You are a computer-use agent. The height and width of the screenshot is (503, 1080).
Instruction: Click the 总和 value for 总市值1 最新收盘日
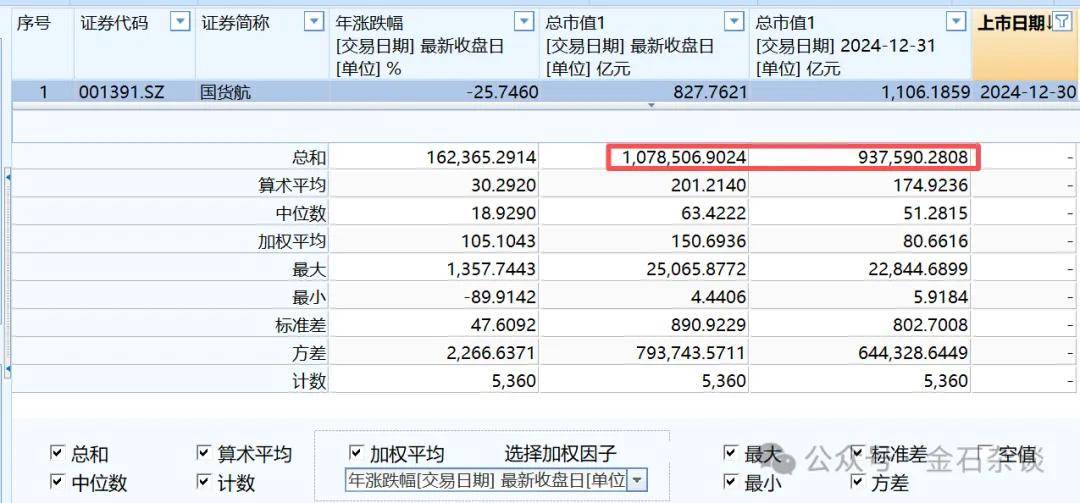pyautogui.click(x=682, y=157)
